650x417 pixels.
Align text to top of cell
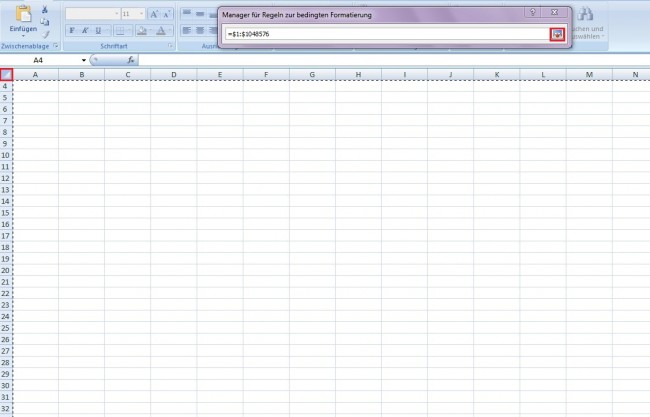tap(187, 13)
